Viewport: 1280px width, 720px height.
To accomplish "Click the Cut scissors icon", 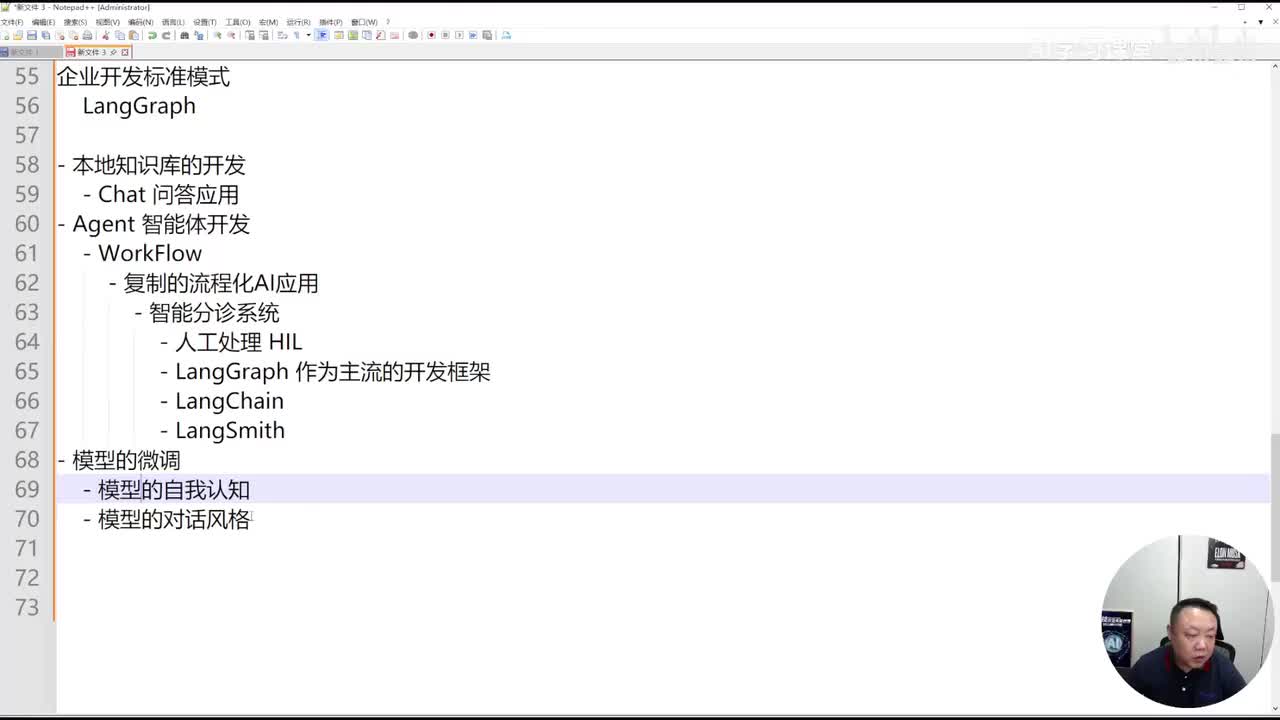I will click(x=106, y=35).
